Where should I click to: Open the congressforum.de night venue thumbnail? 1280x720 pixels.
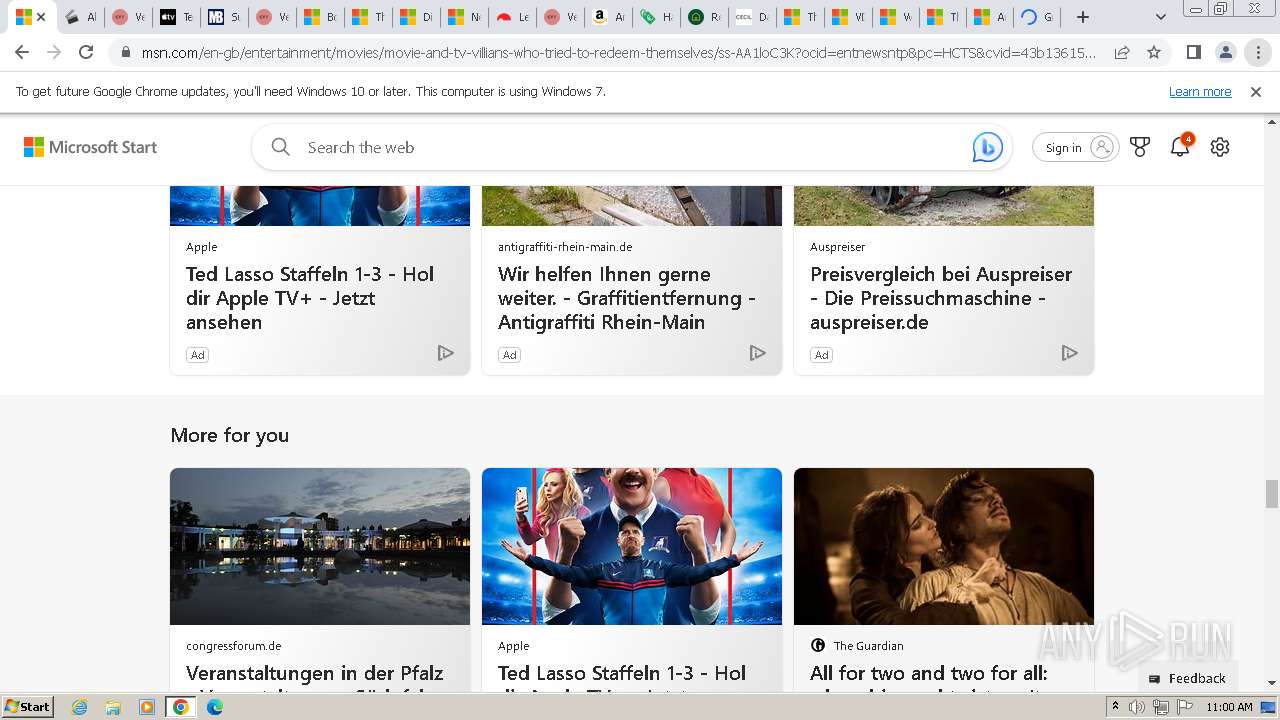pyautogui.click(x=320, y=546)
